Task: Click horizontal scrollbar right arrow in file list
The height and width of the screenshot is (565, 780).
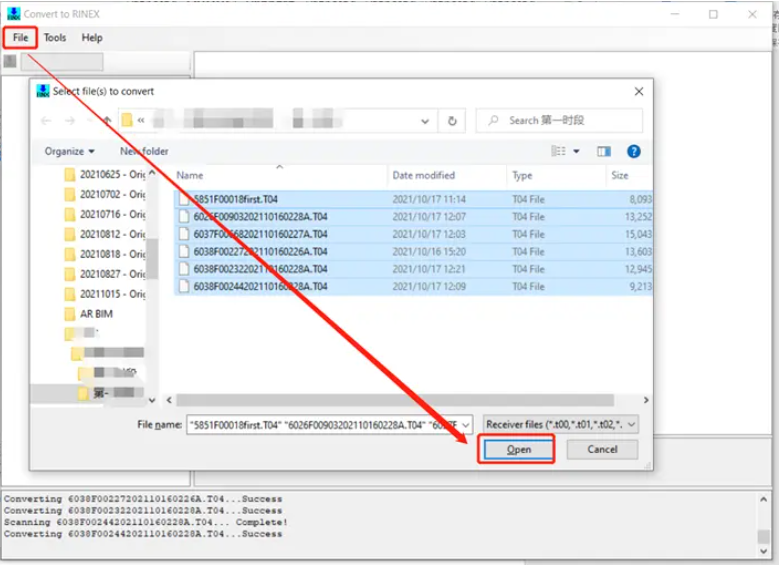Action: pos(646,400)
